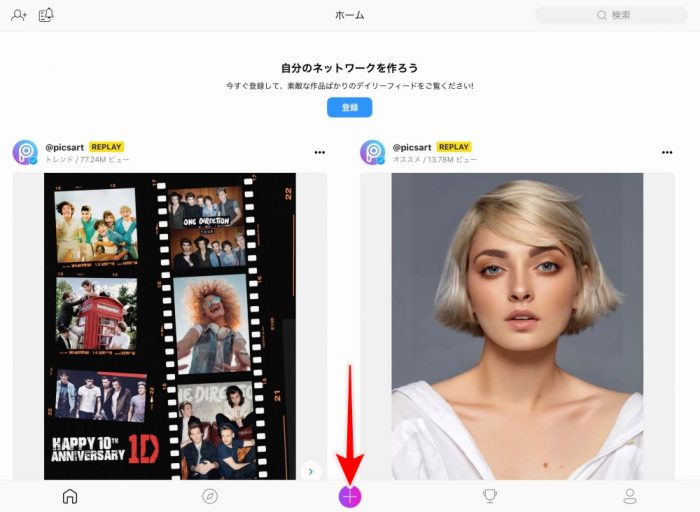
Task: Click heading 自分のネットワークを作ろう
Action: tap(350, 68)
